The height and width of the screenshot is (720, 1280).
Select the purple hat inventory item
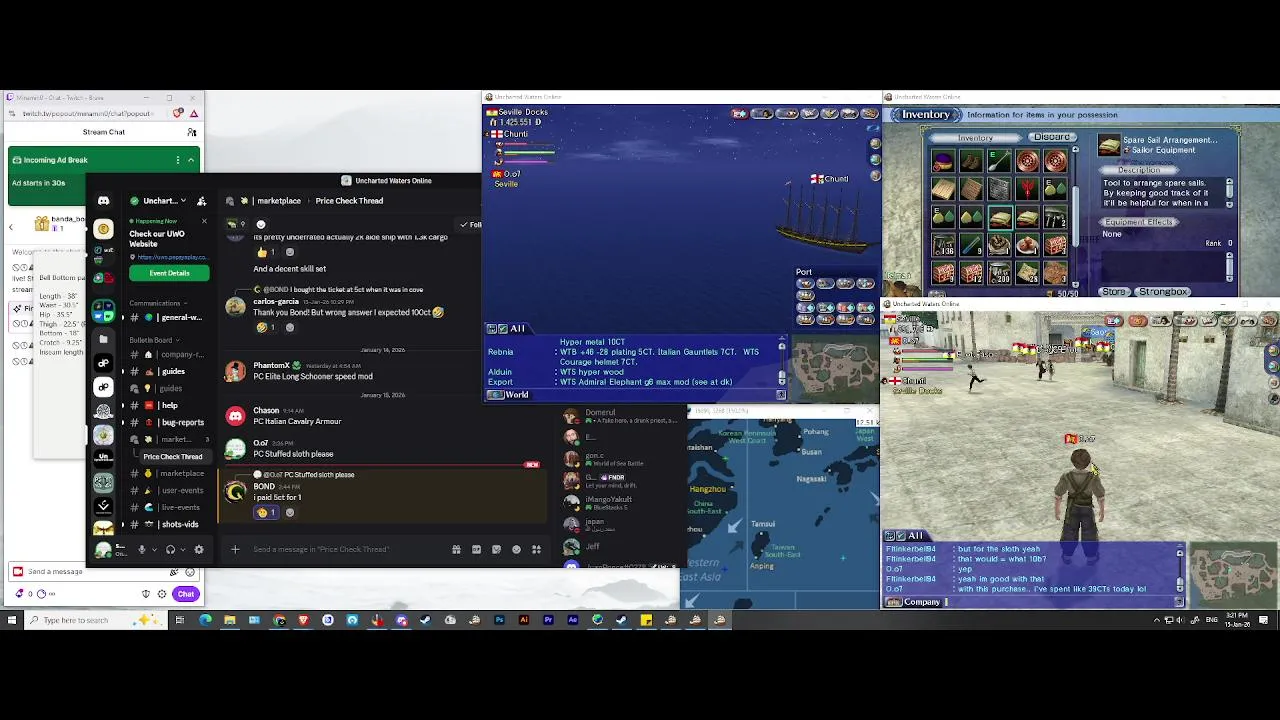point(943,162)
